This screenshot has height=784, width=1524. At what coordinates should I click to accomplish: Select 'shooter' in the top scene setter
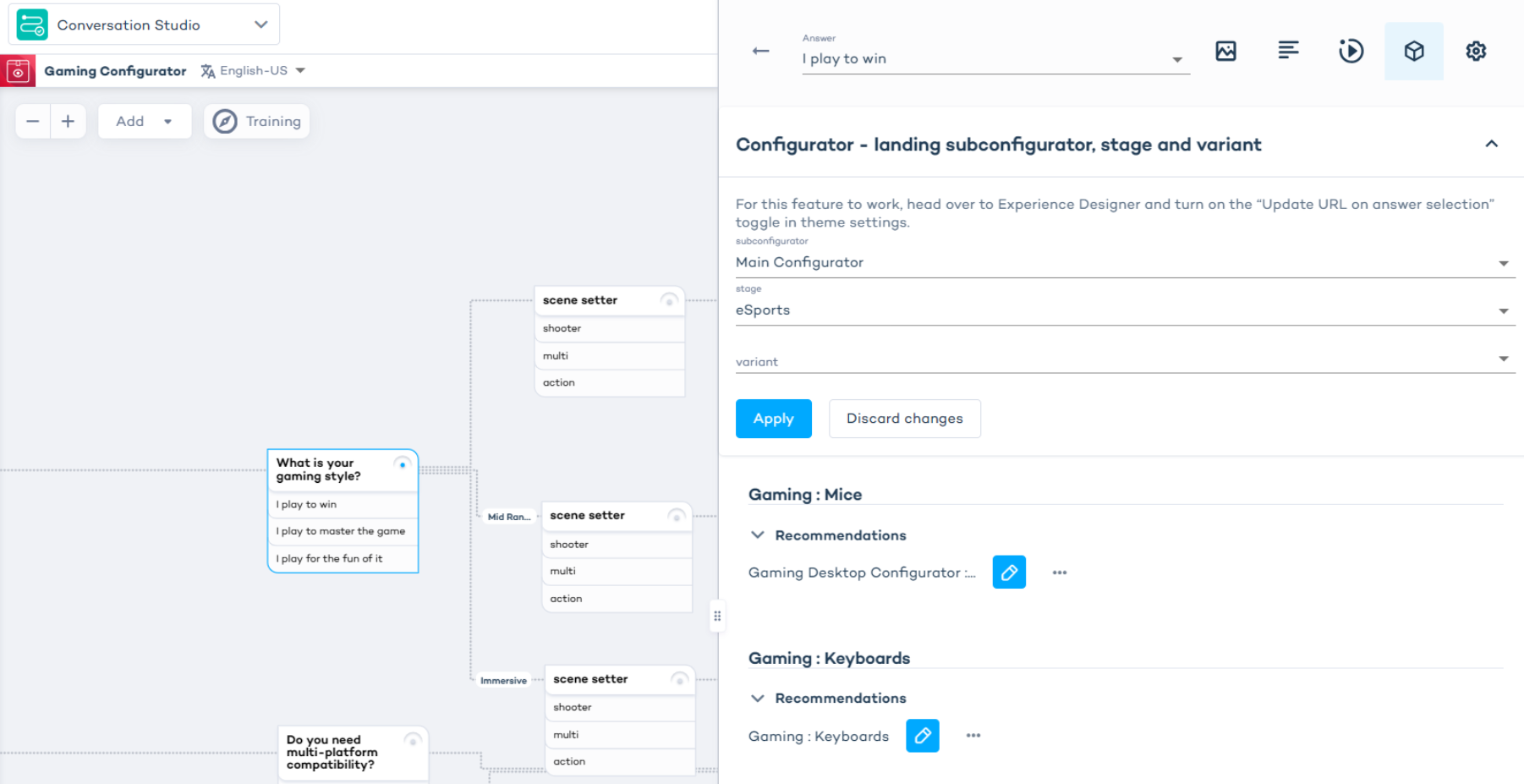click(x=609, y=328)
